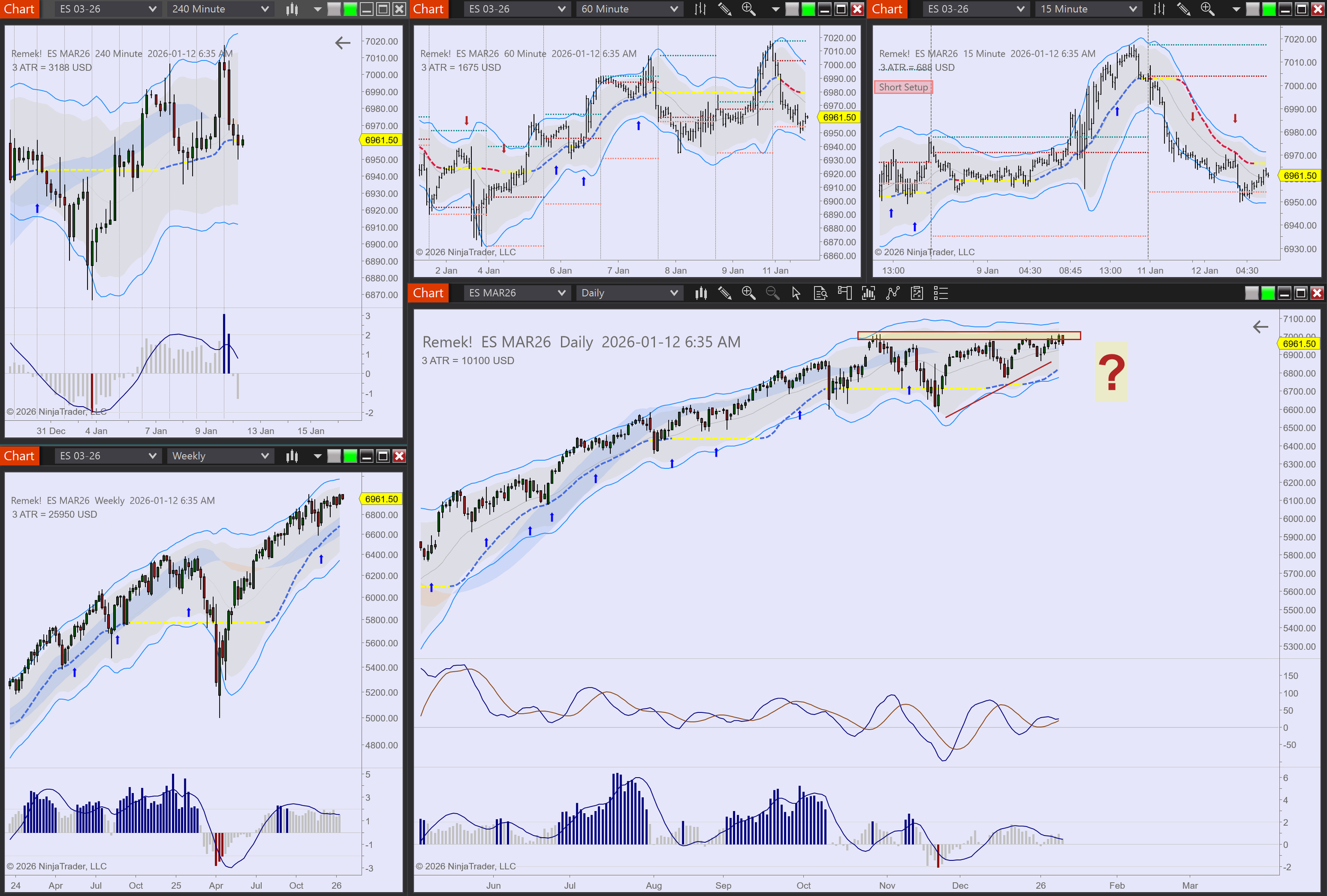
Task: Select drawing tools pencil in Daily chart
Action: point(725,293)
